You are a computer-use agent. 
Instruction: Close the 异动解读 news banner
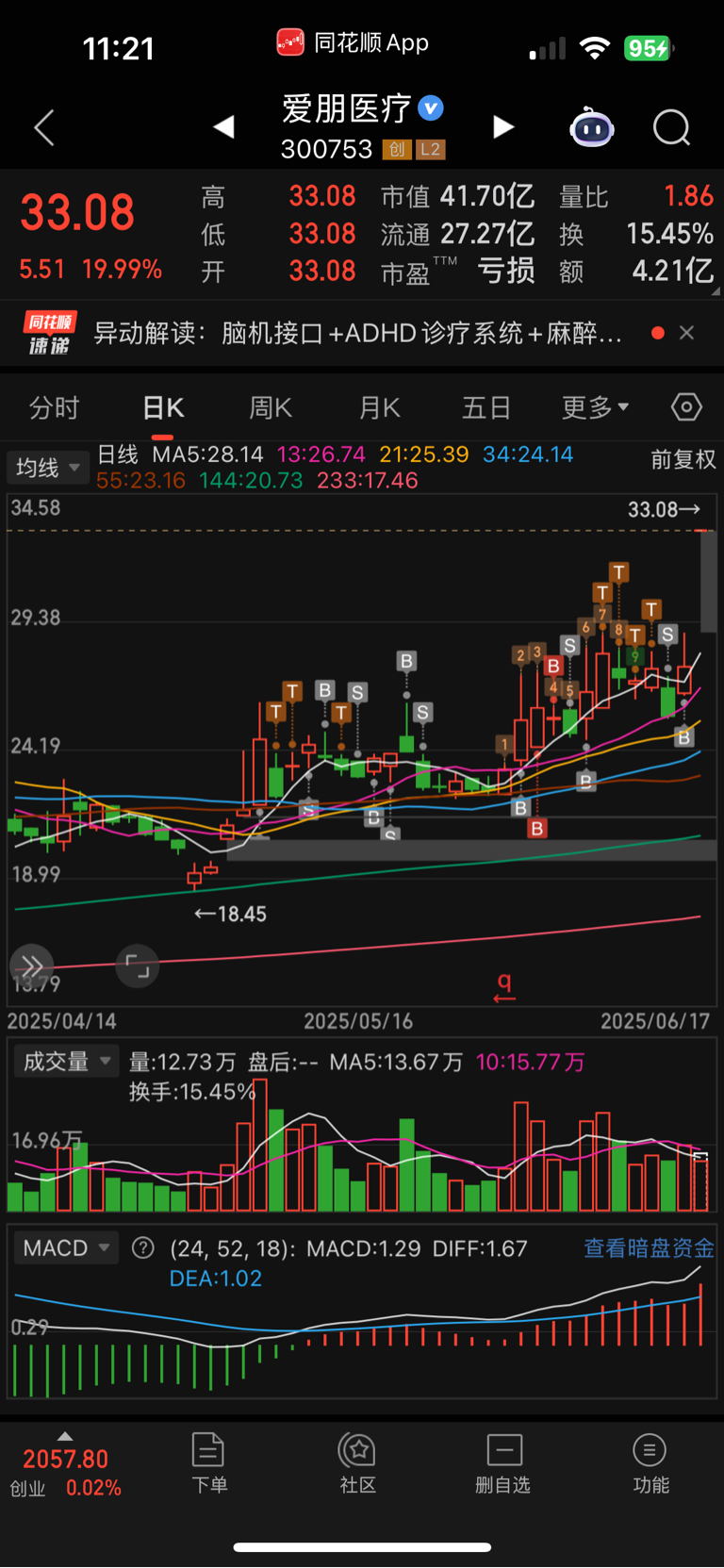pos(687,333)
